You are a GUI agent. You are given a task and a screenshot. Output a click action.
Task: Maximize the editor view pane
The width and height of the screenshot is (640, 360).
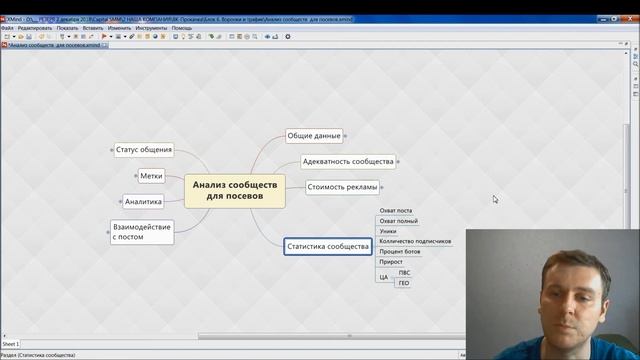click(x=626, y=44)
